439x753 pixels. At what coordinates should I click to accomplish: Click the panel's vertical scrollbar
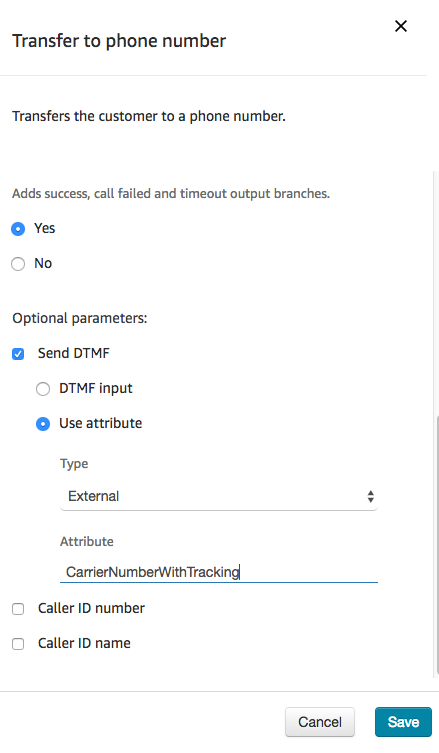coord(437,545)
